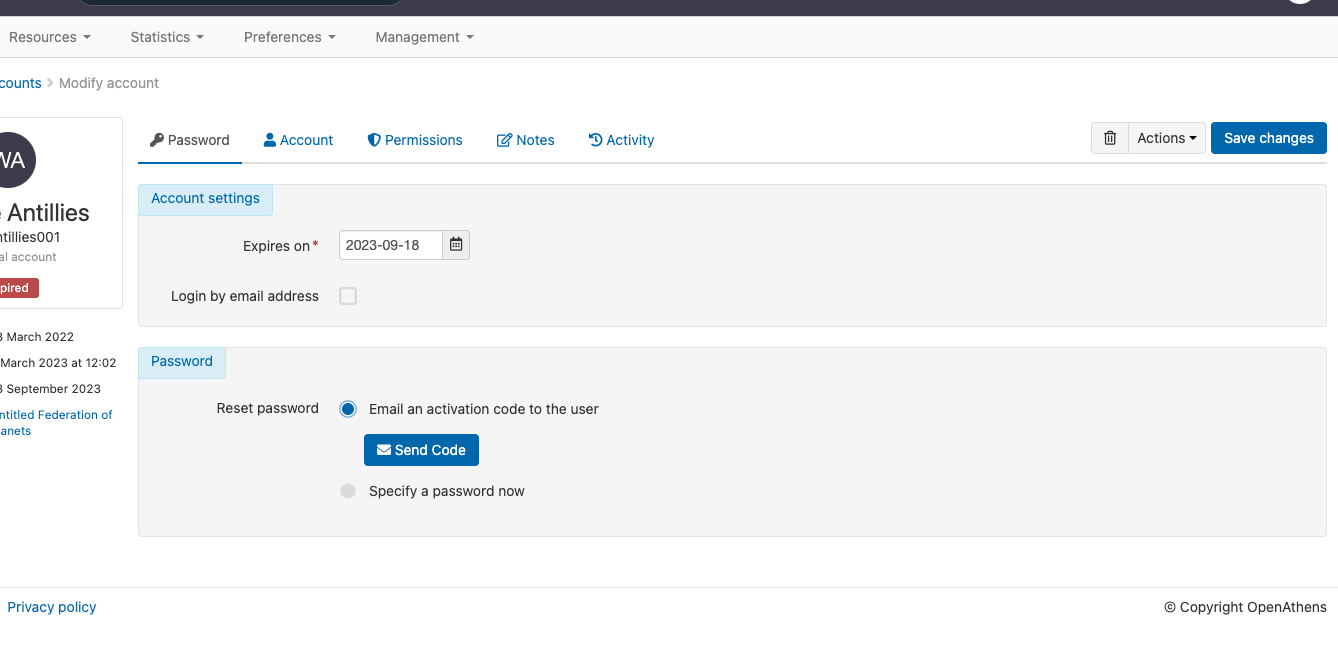Open the calendar icon beside Expires on

(455, 244)
